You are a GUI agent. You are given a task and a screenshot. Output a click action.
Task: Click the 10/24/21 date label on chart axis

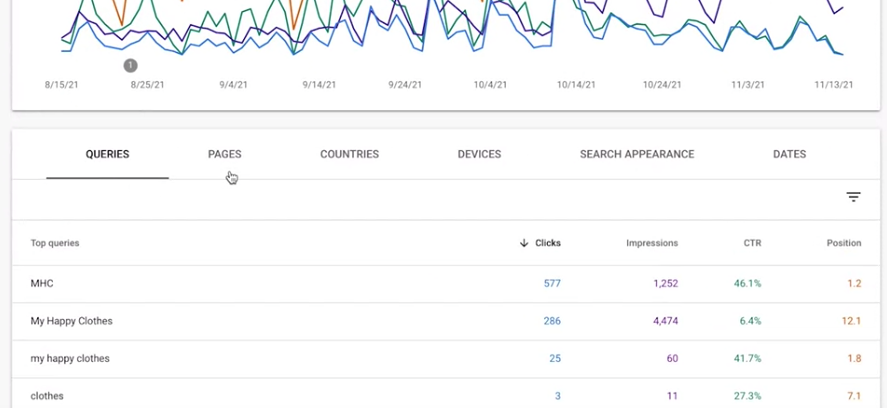[662, 85]
